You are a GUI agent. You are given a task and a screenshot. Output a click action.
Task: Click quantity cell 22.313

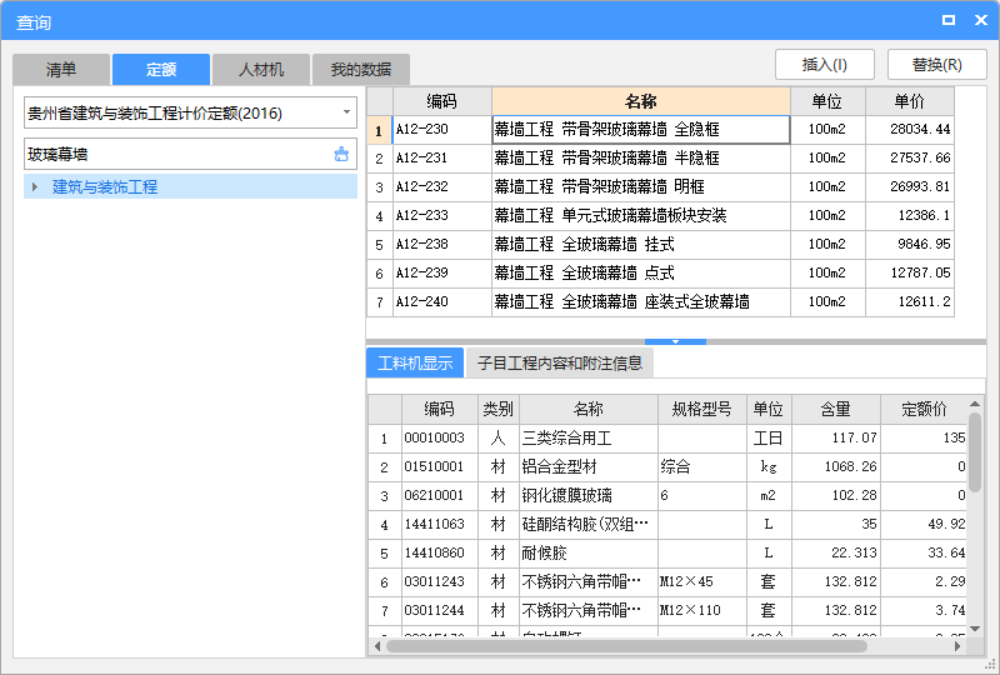tap(835, 553)
